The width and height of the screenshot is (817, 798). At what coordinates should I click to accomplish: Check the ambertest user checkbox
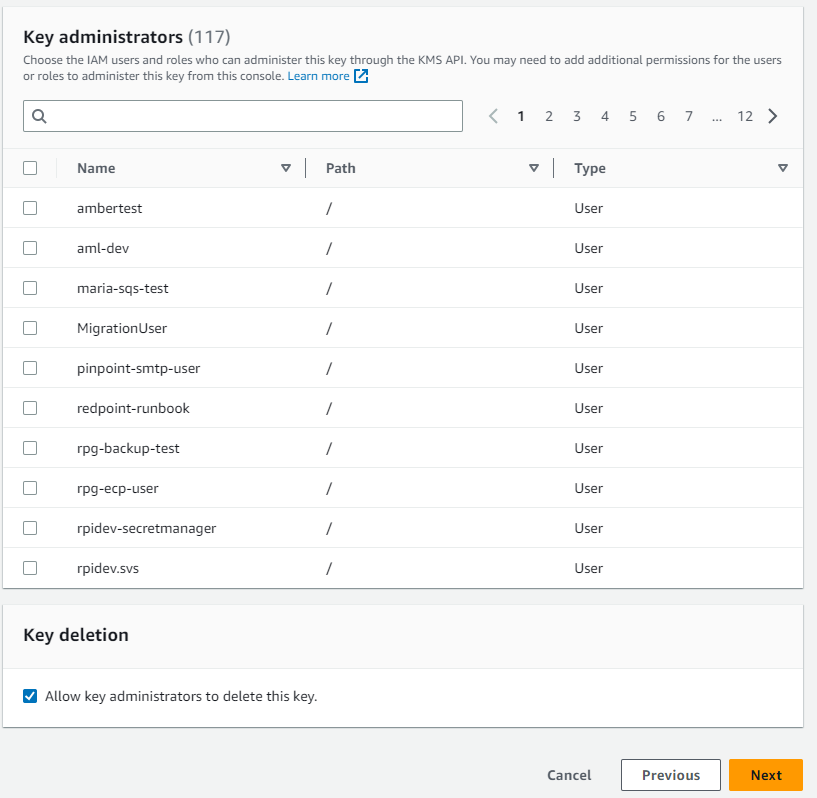coord(30,208)
